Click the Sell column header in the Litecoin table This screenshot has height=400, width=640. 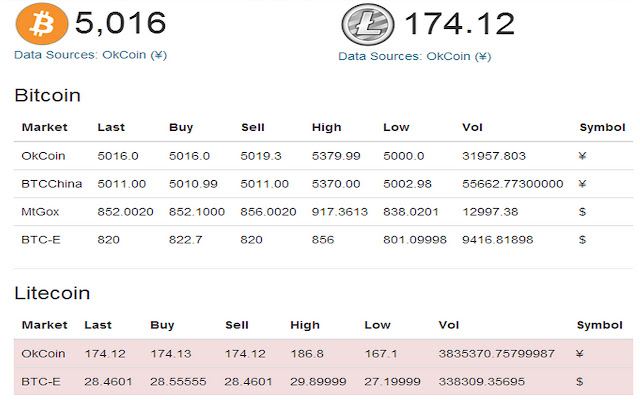(x=237, y=325)
